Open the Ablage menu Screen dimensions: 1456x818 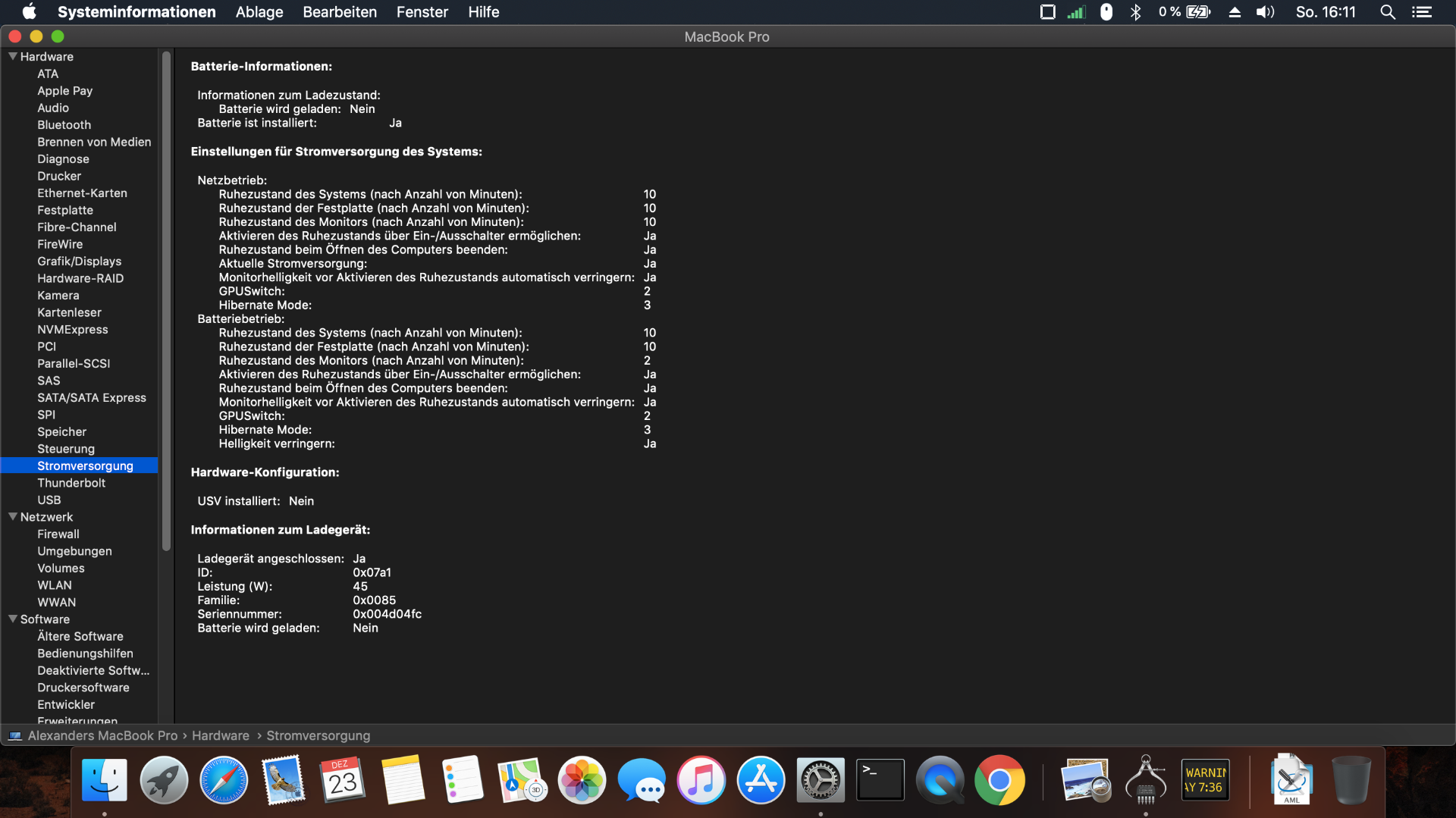point(259,12)
